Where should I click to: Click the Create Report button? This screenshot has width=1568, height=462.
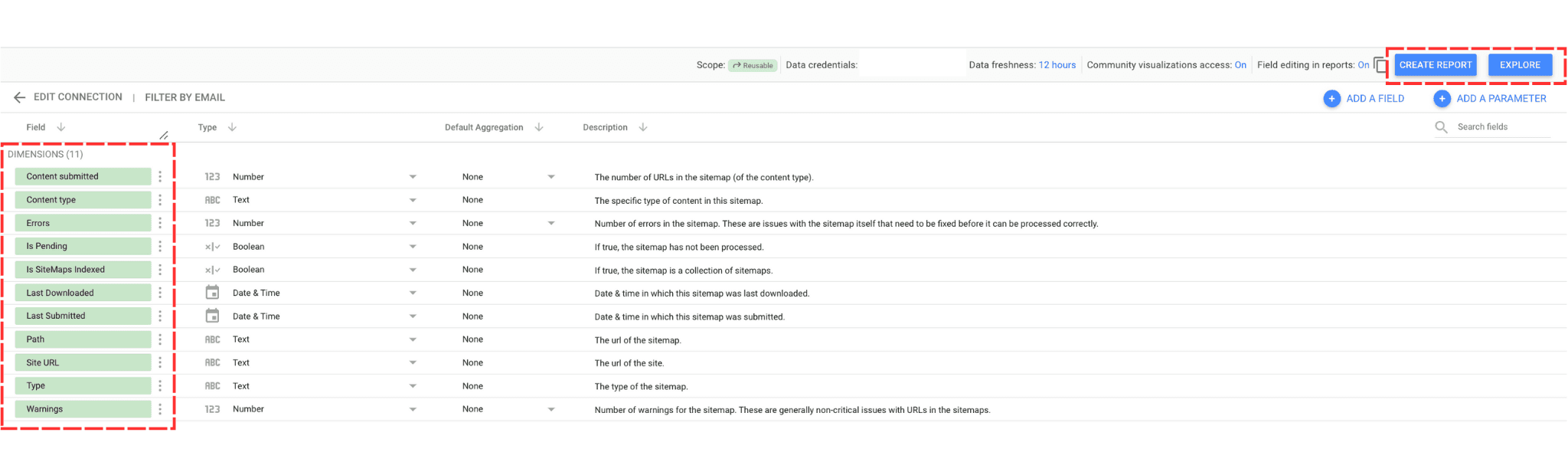pos(1435,65)
